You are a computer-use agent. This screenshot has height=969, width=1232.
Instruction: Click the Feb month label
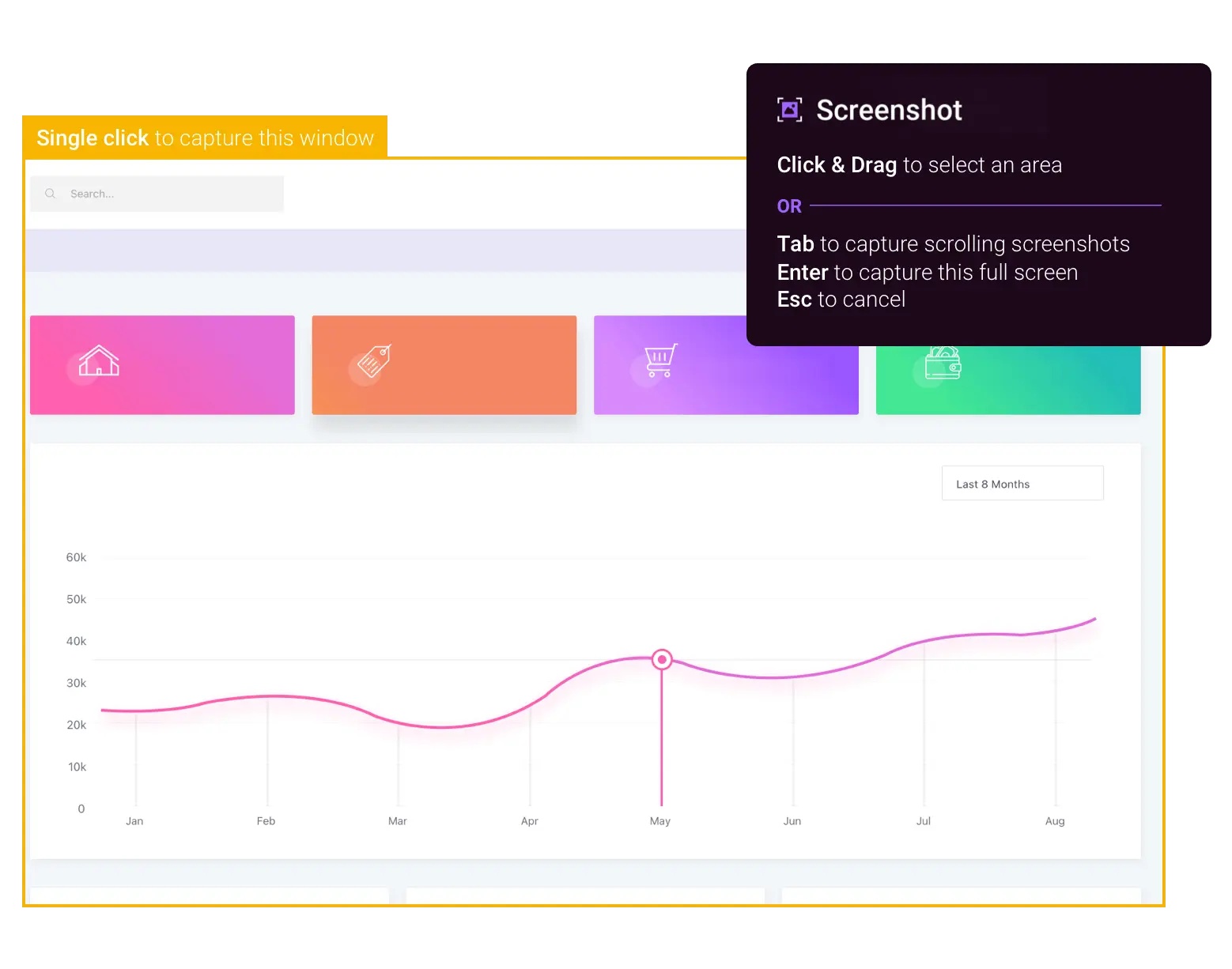[266, 821]
